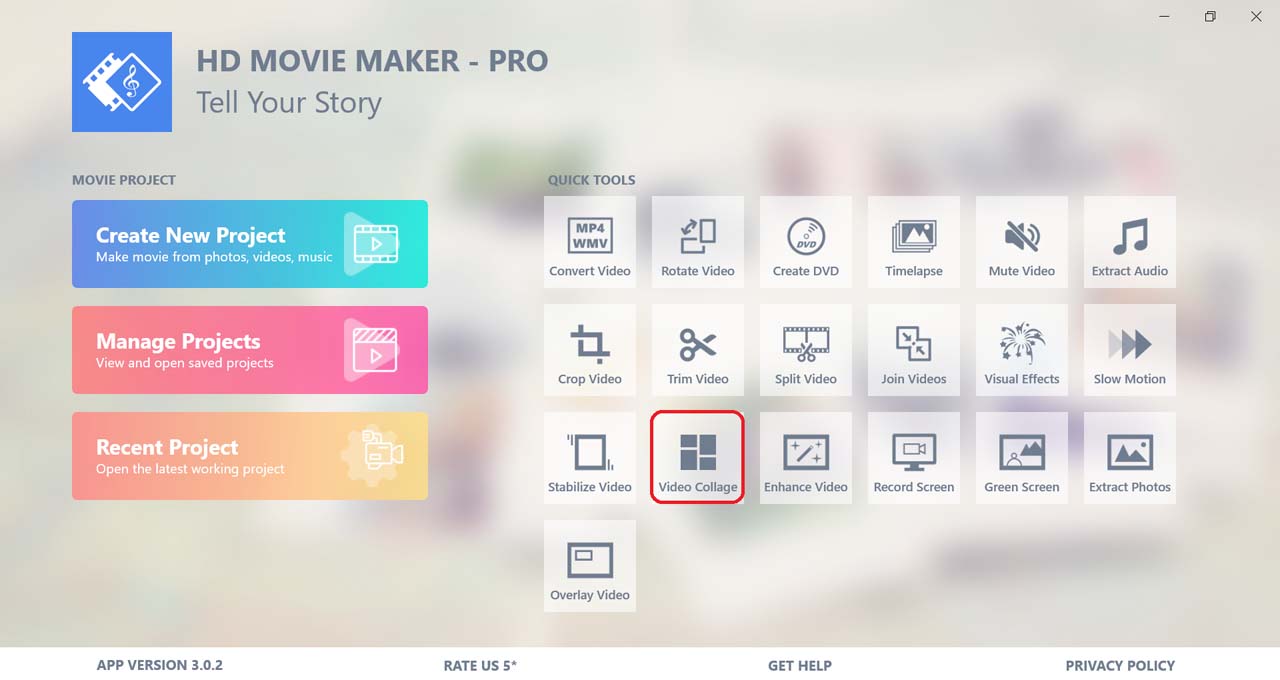
Task: Click the Create New Project button
Action: click(x=250, y=244)
